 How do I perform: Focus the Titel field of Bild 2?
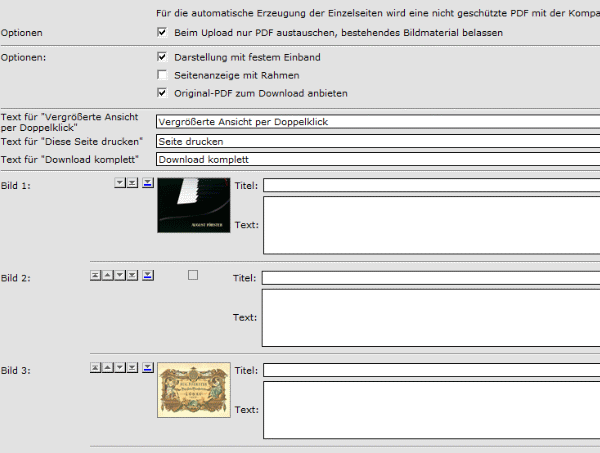click(431, 278)
